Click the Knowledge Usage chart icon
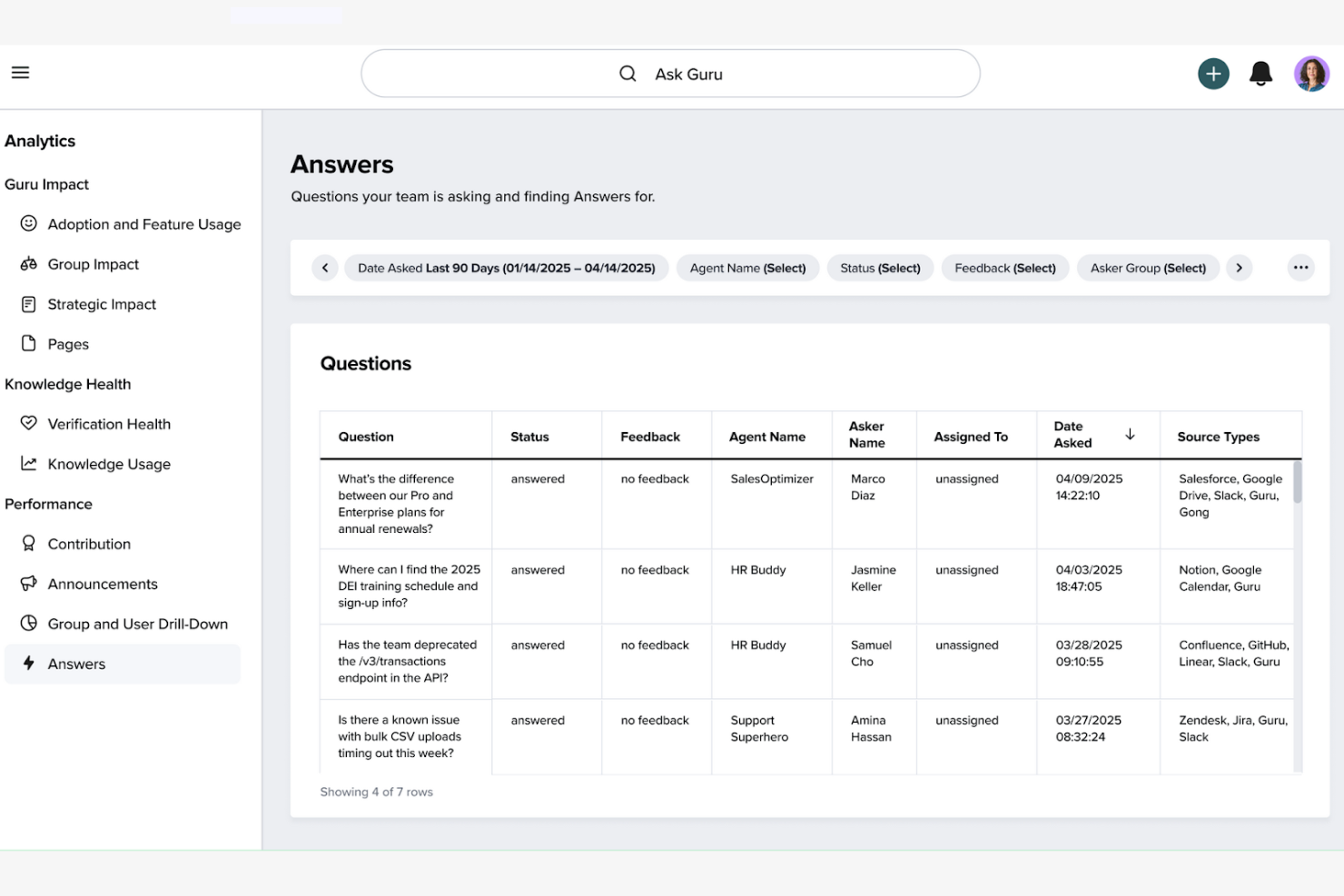 point(28,463)
